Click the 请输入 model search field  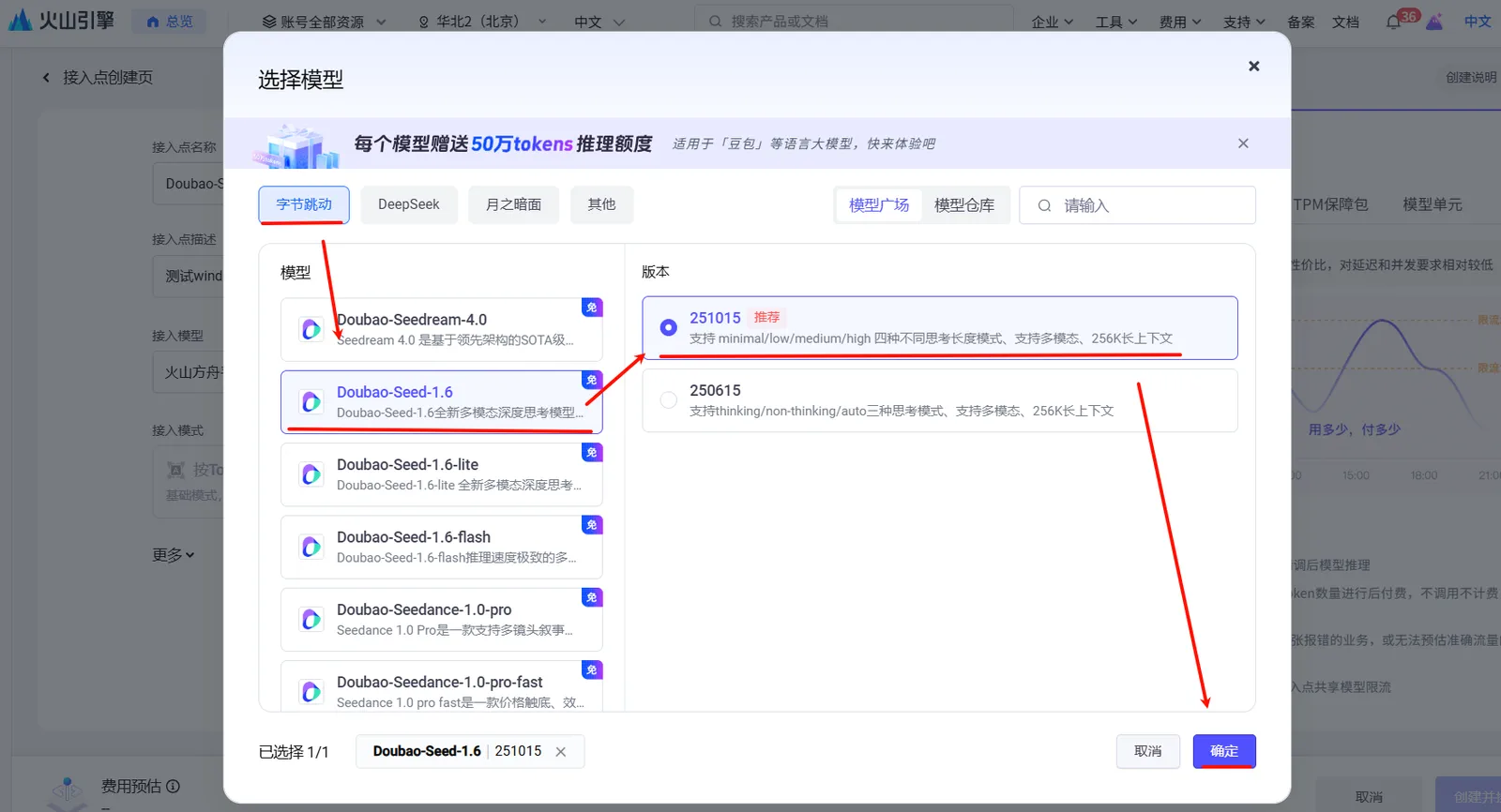[x=1137, y=205]
